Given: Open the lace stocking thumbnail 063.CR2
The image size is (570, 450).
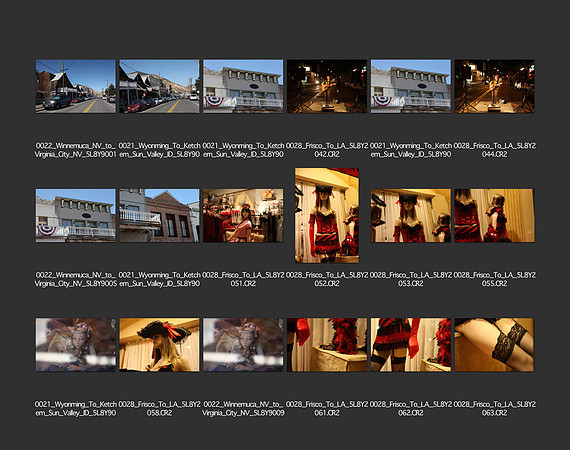Looking at the screenshot, I should tap(494, 345).
